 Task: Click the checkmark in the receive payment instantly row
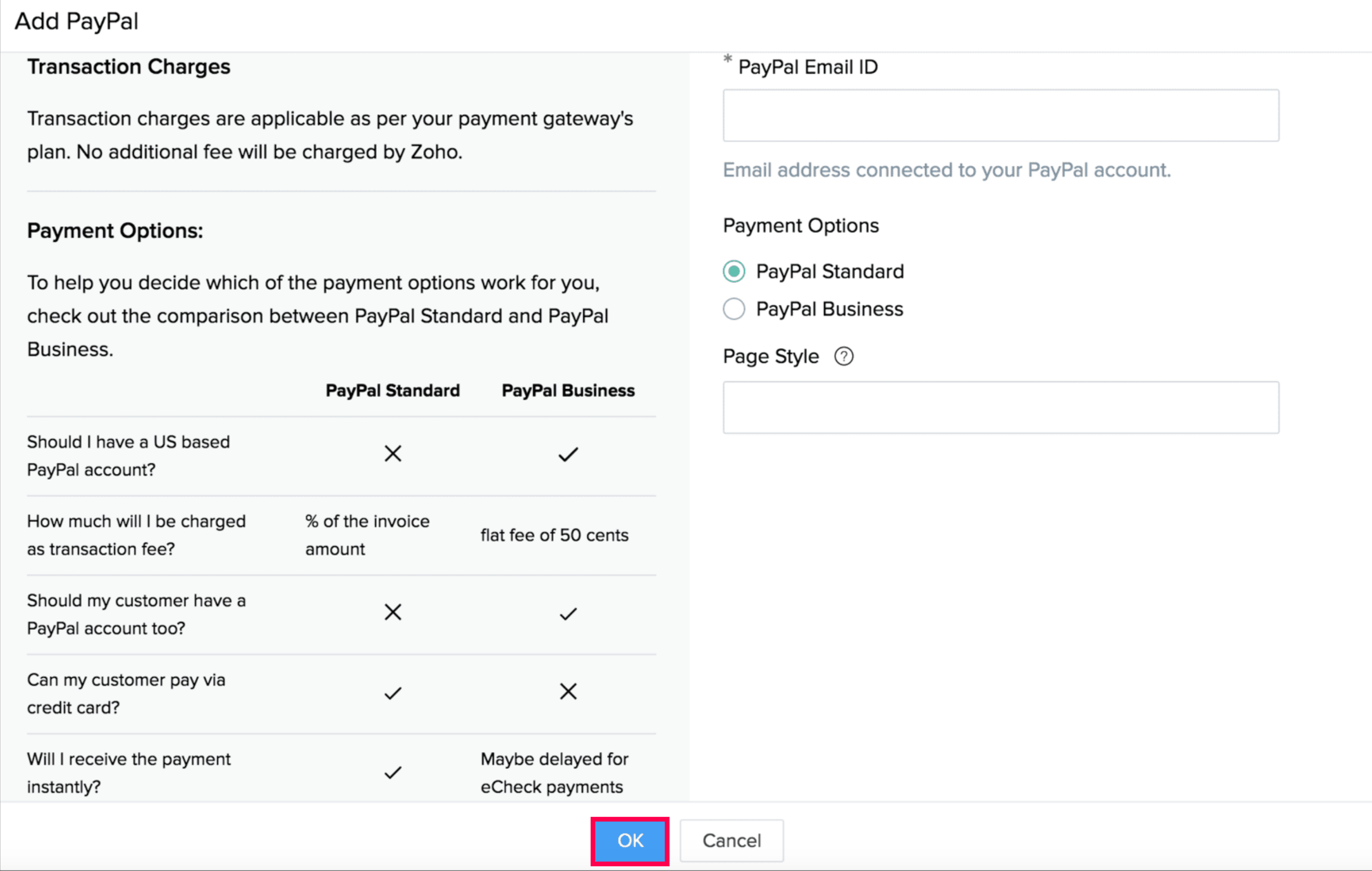[x=393, y=773]
